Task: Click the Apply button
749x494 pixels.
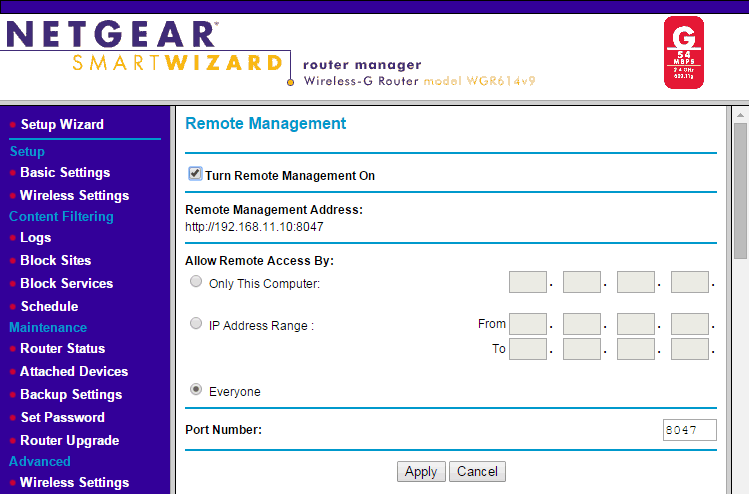Action: [421, 471]
